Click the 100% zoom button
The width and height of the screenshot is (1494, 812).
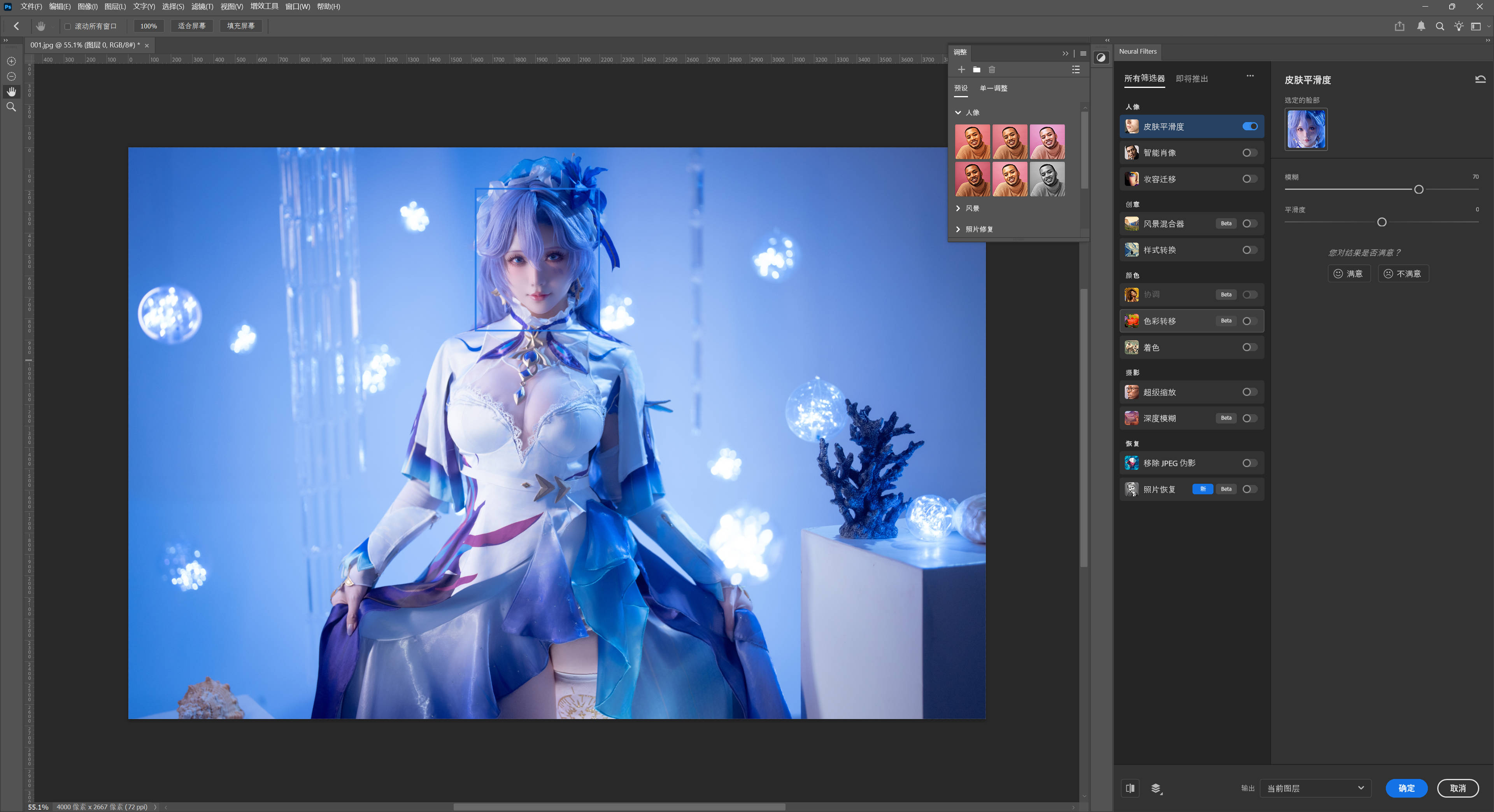(149, 26)
